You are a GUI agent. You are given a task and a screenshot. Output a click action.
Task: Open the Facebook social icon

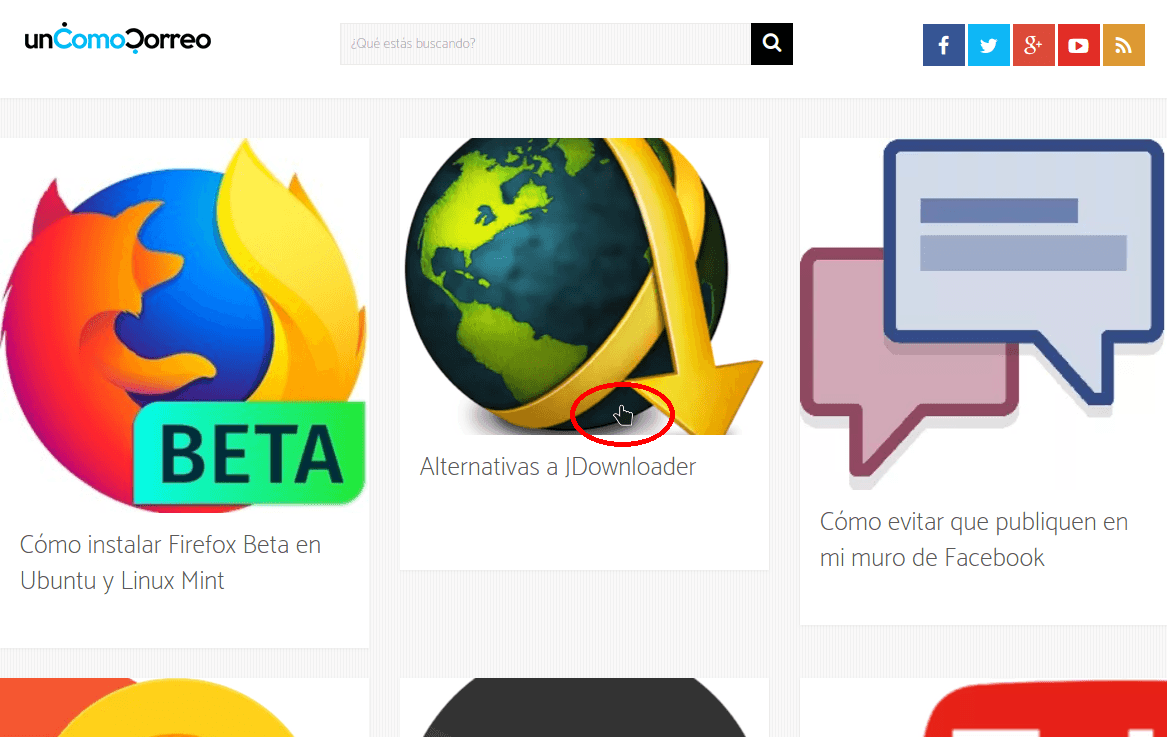click(944, 45)
